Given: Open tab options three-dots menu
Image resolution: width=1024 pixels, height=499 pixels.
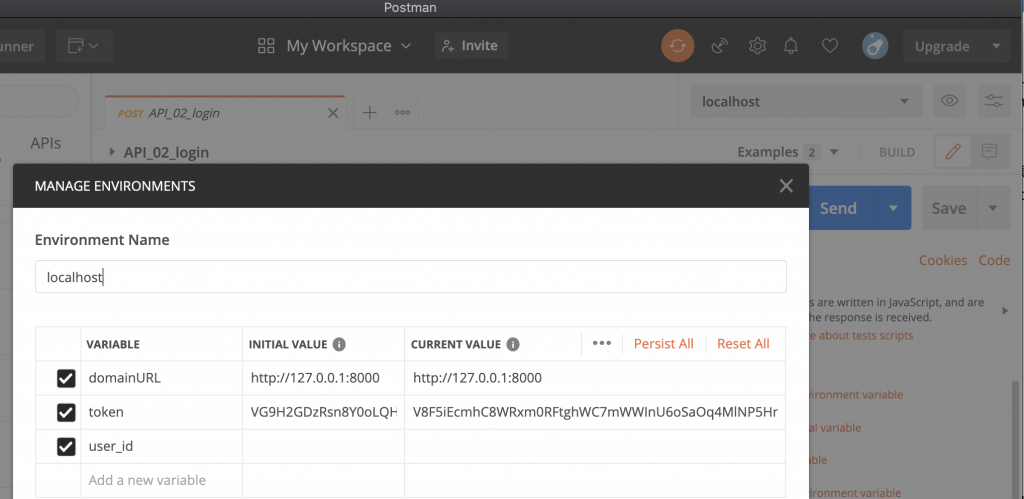Looking at the screenshot, I should point(402,112).
